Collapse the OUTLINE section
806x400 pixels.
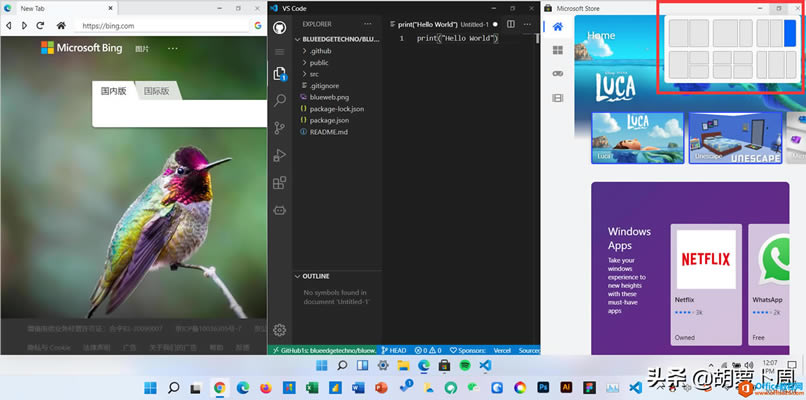pyautogui.click(x=337, y=276)
